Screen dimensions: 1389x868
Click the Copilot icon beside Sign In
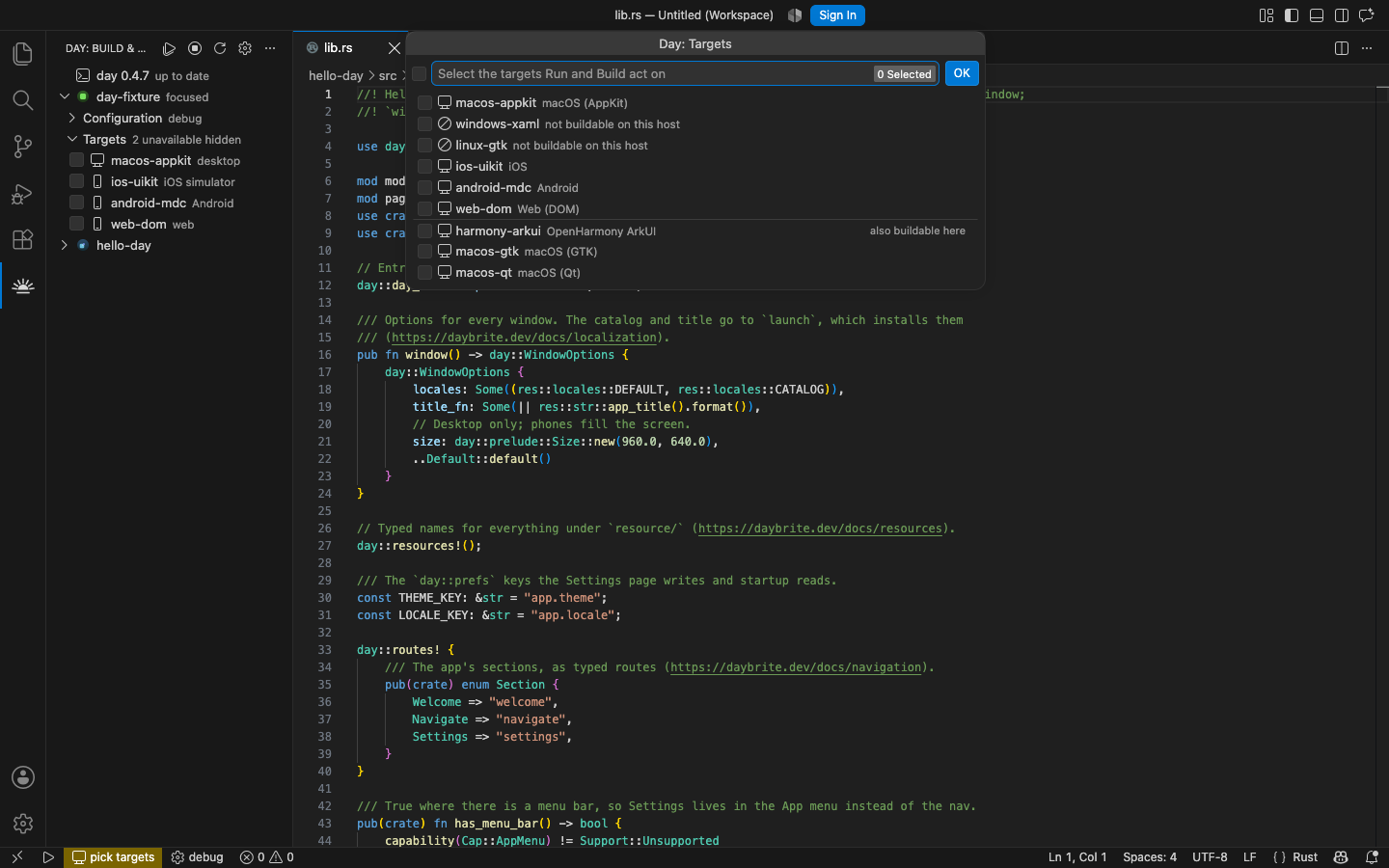pos(795,15)
